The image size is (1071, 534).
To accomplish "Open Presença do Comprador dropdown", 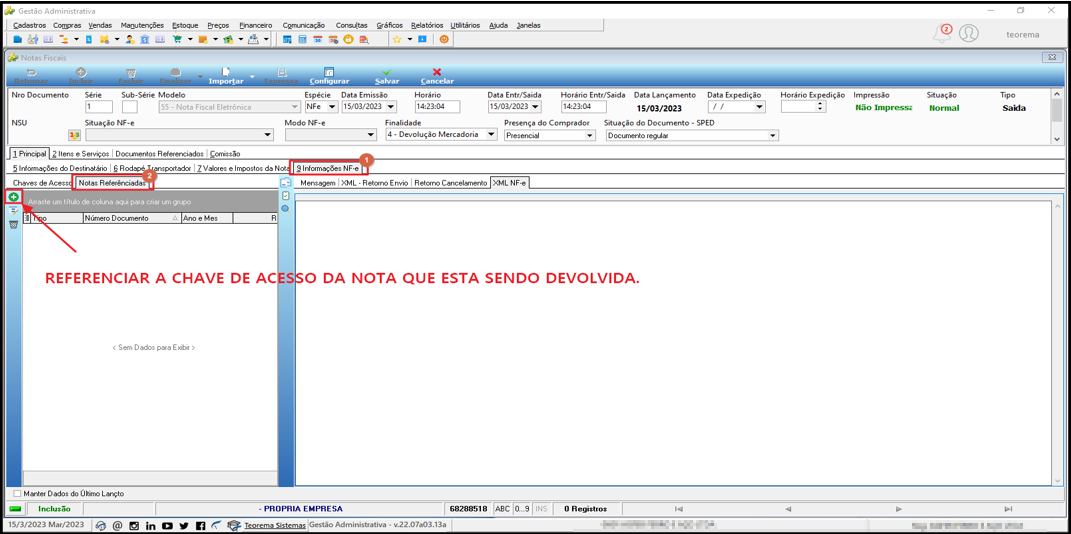I will pyautogui.click(x=590, y=135).
